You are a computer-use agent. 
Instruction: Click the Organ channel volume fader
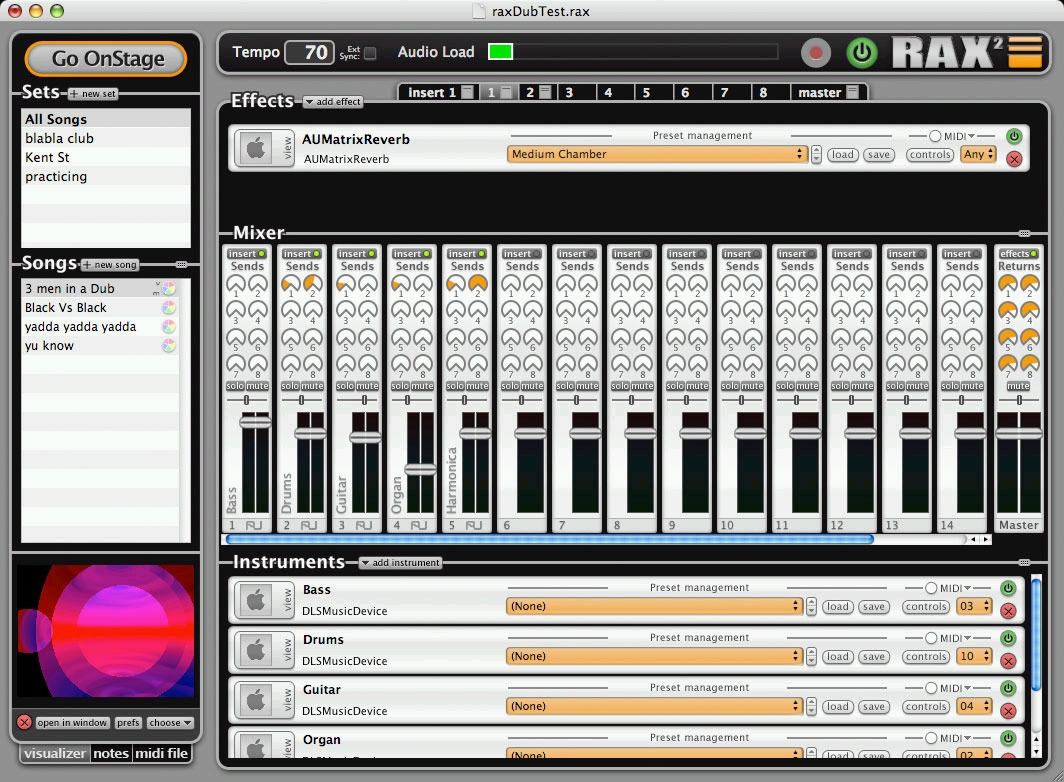(421, 469)
